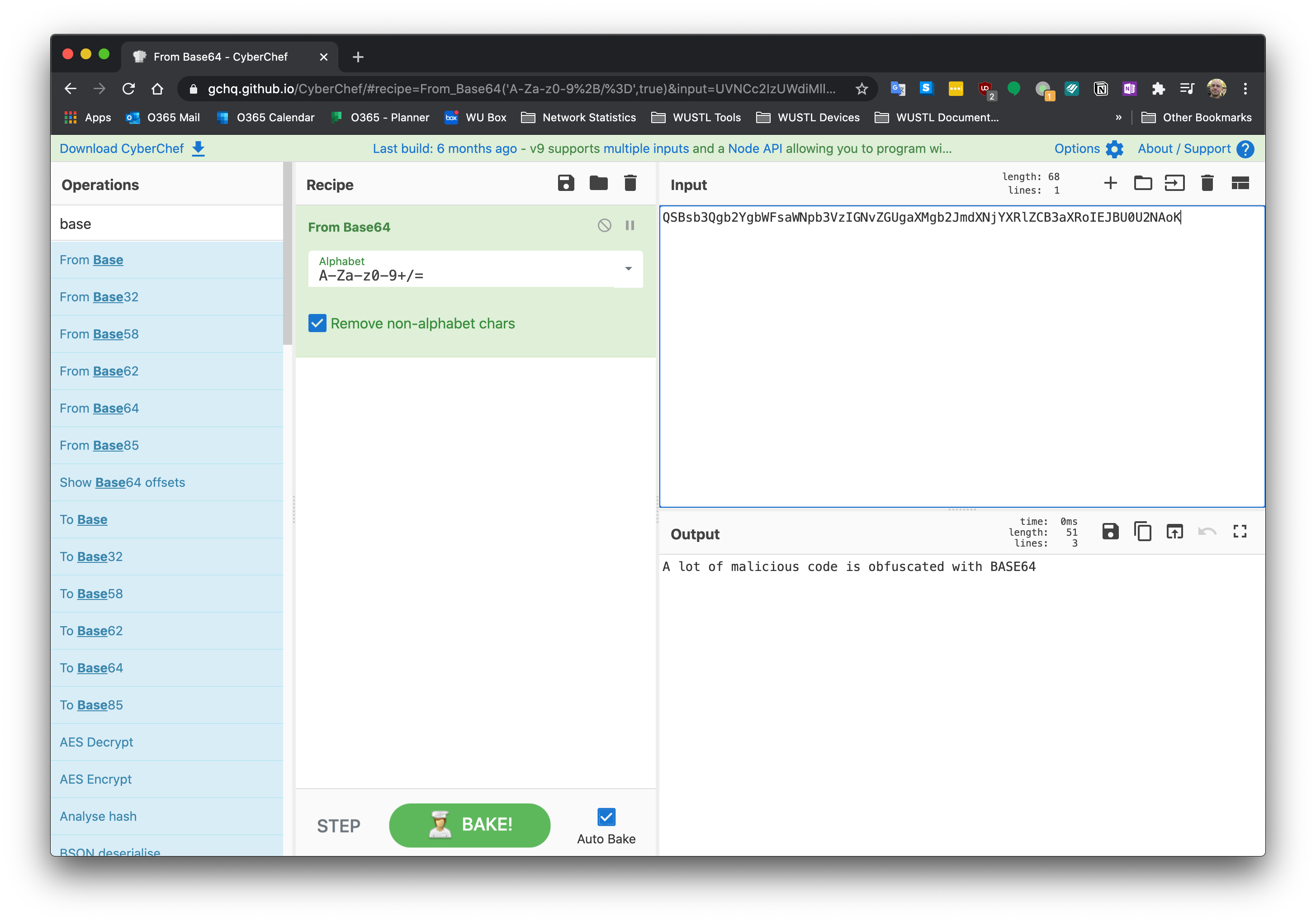Undo output switch arrow

point(1207,532)
